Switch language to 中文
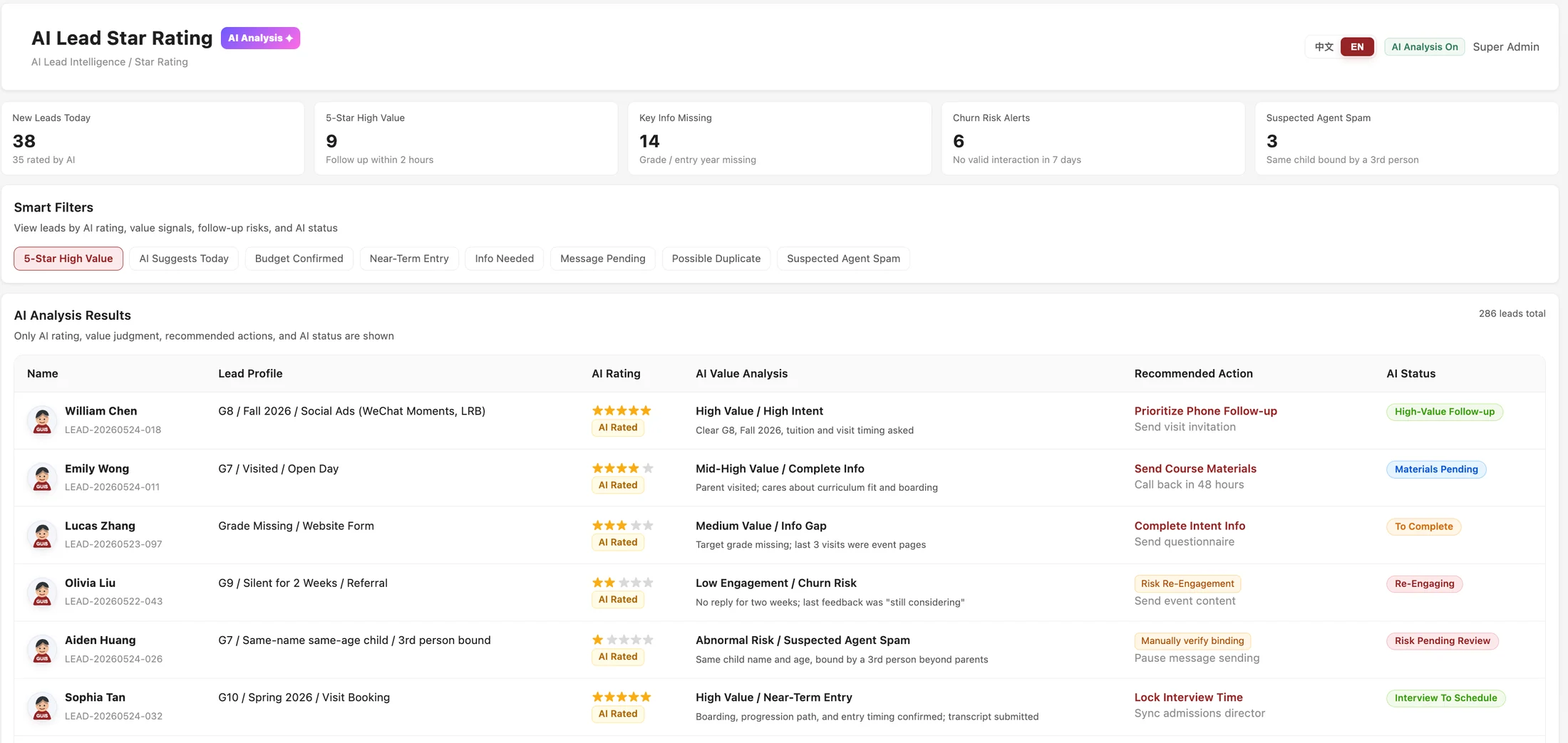 click(x=1324, y=47)
